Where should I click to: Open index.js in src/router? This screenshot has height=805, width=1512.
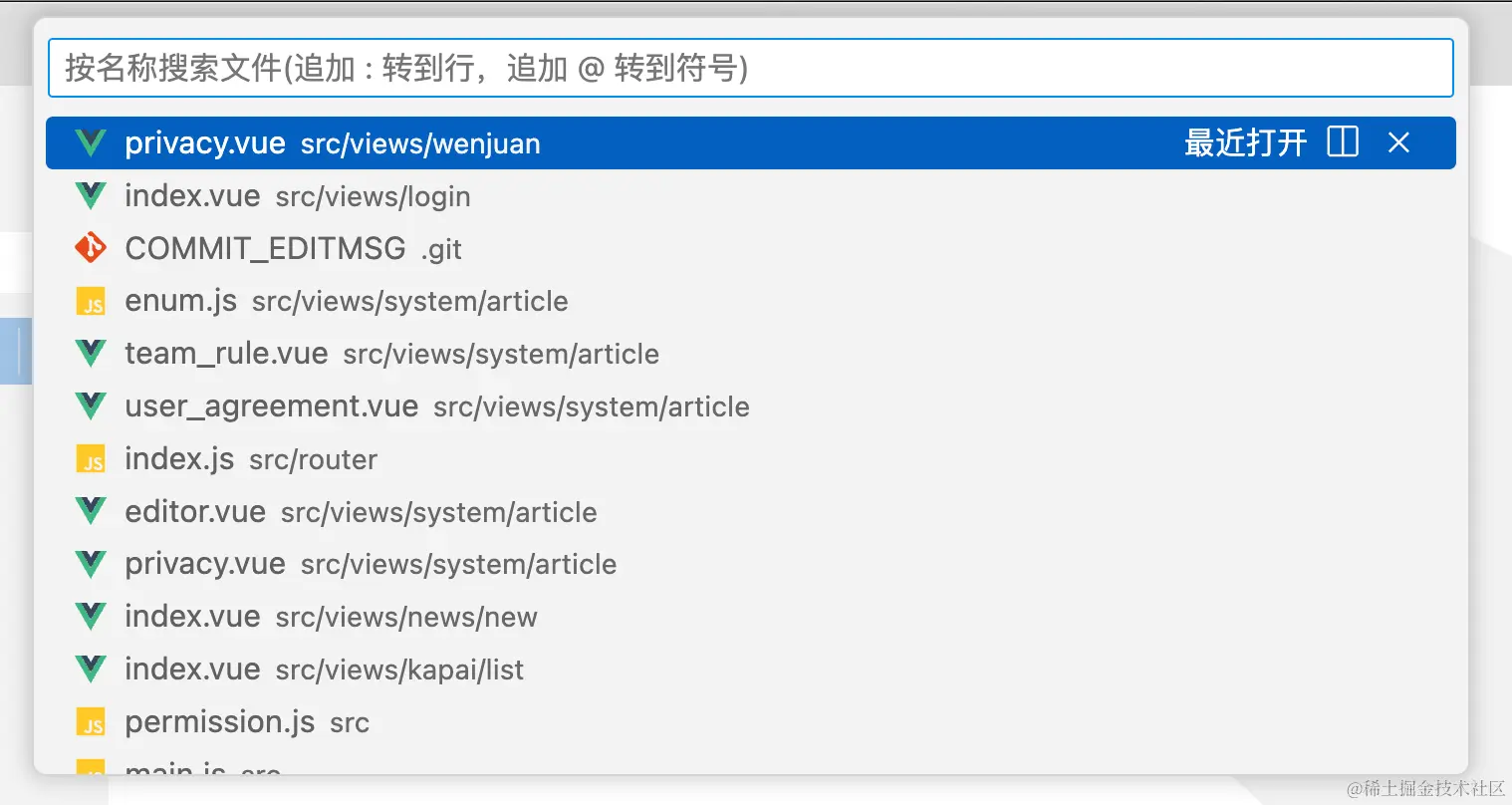750,459
